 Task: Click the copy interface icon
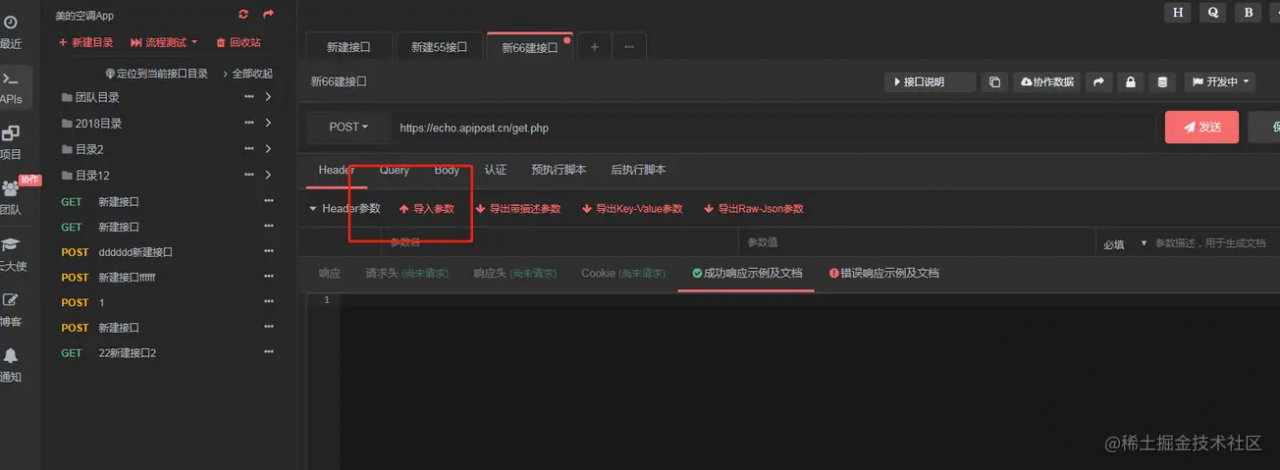pyautogui.click(x=994, y=82)
